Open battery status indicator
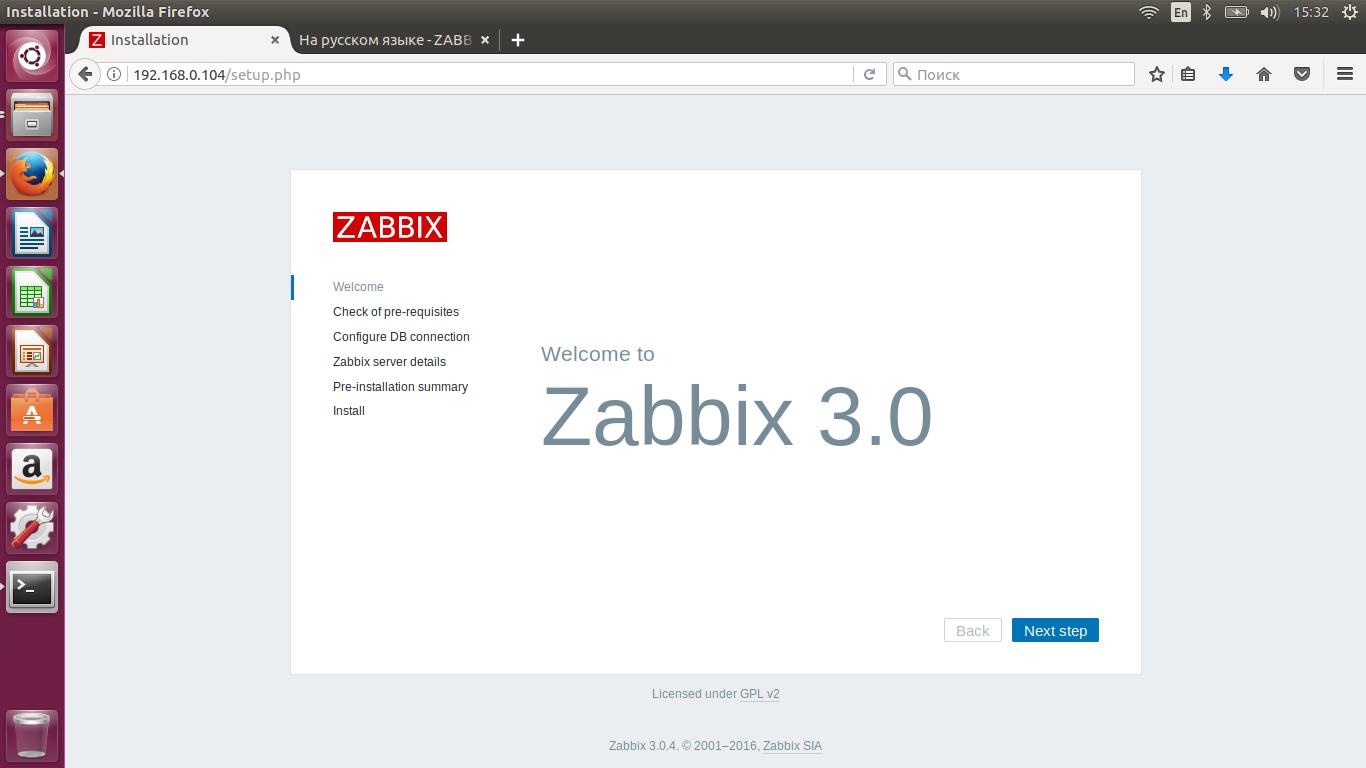The width and height of the screenshot is (1366, 768). coord(1237,12)
